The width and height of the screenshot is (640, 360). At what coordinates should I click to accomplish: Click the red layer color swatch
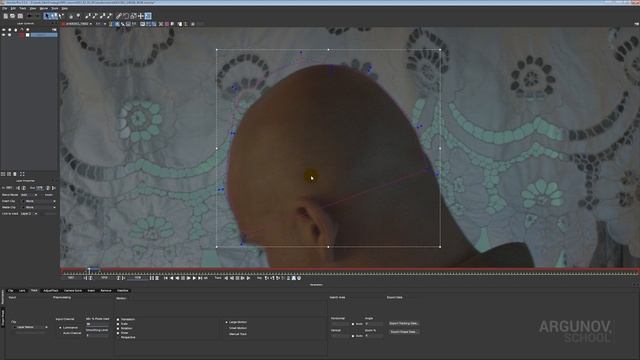pos(21,35)
